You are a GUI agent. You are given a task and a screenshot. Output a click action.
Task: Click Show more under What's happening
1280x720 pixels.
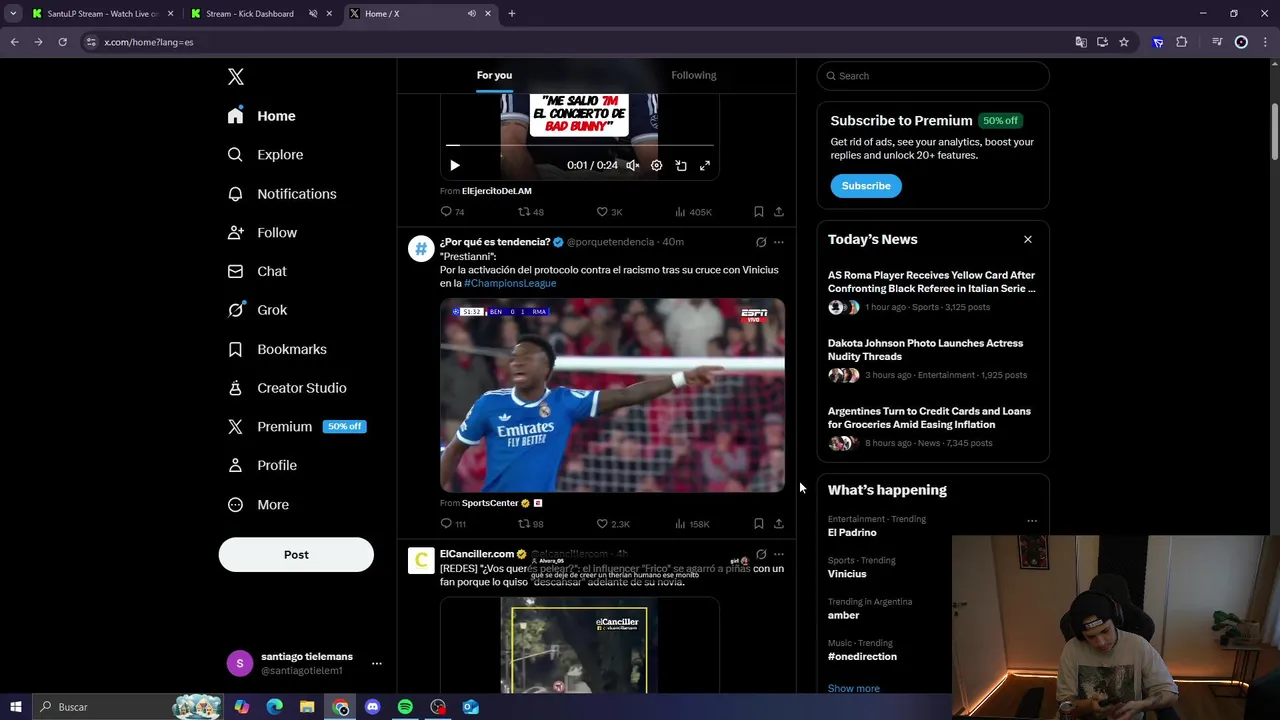point(854,689)
